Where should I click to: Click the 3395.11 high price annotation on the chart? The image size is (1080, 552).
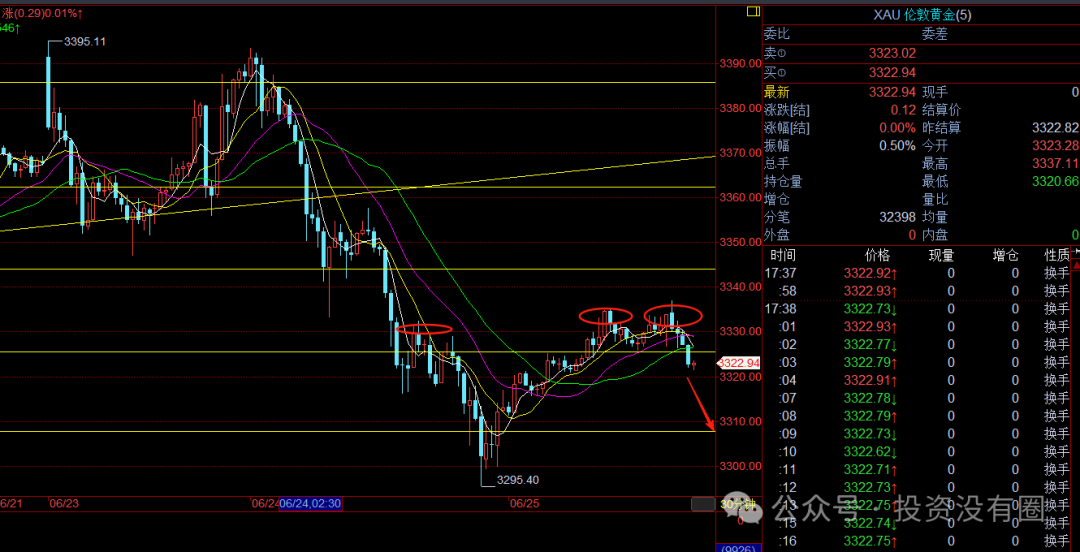85,41
